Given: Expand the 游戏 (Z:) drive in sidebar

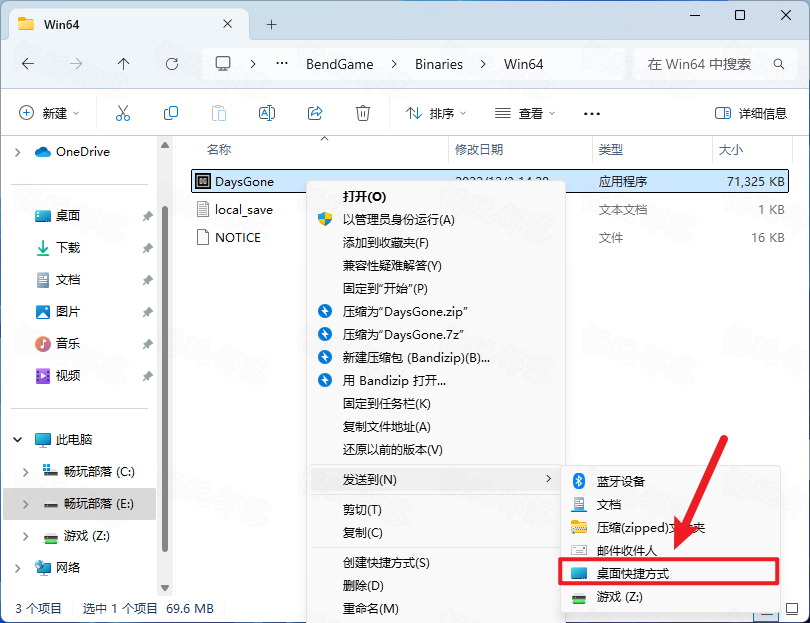Looking at the screenshot, I should click(25, 536).
